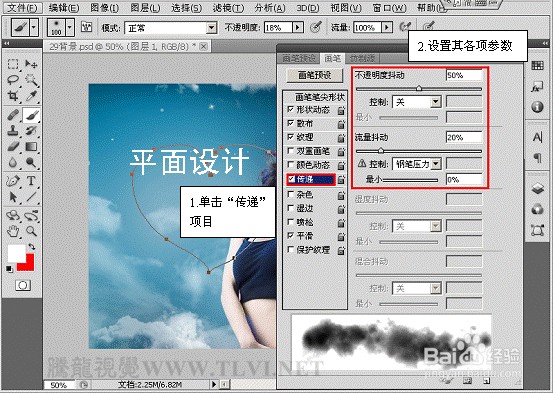553x393 pixels.
Task: Open the 滤镜(T) menu
Action: pos(229,7)
